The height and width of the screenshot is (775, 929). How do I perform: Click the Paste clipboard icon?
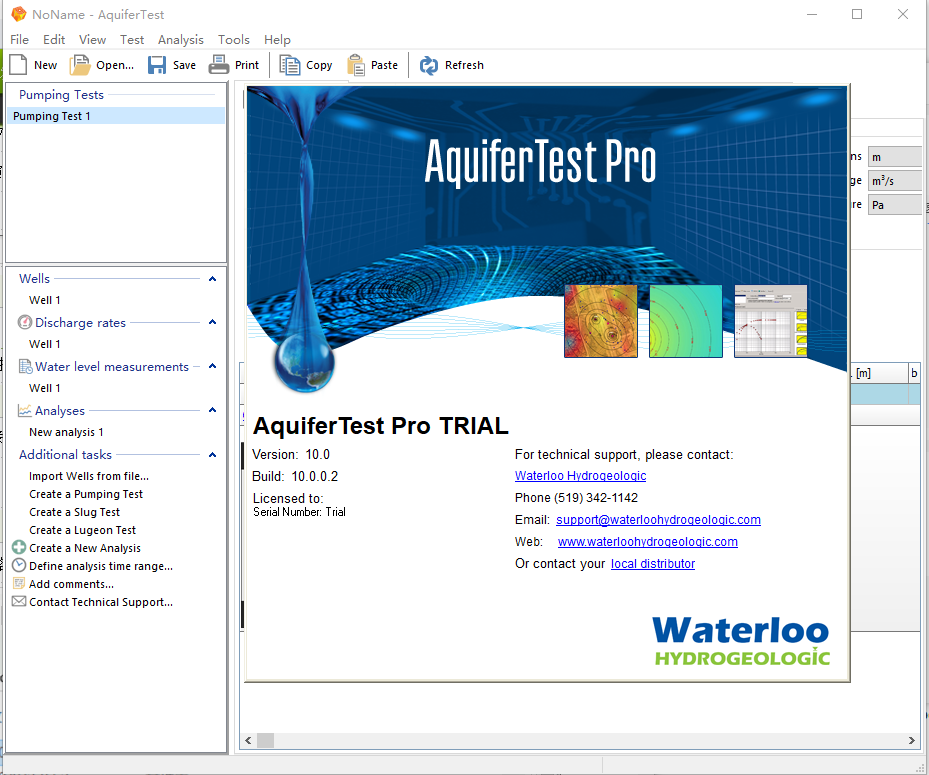(356, 65)
